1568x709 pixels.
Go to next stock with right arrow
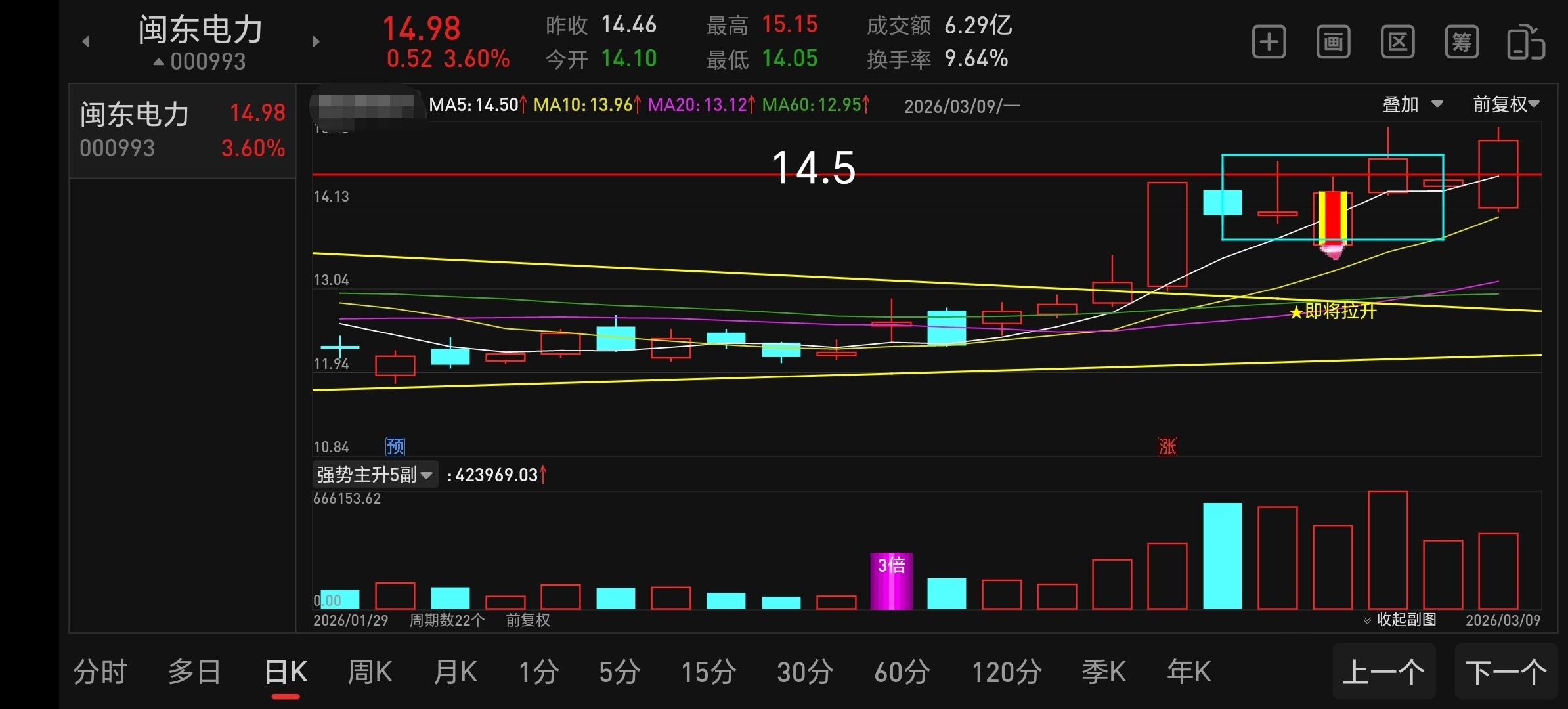click(316, 42)
